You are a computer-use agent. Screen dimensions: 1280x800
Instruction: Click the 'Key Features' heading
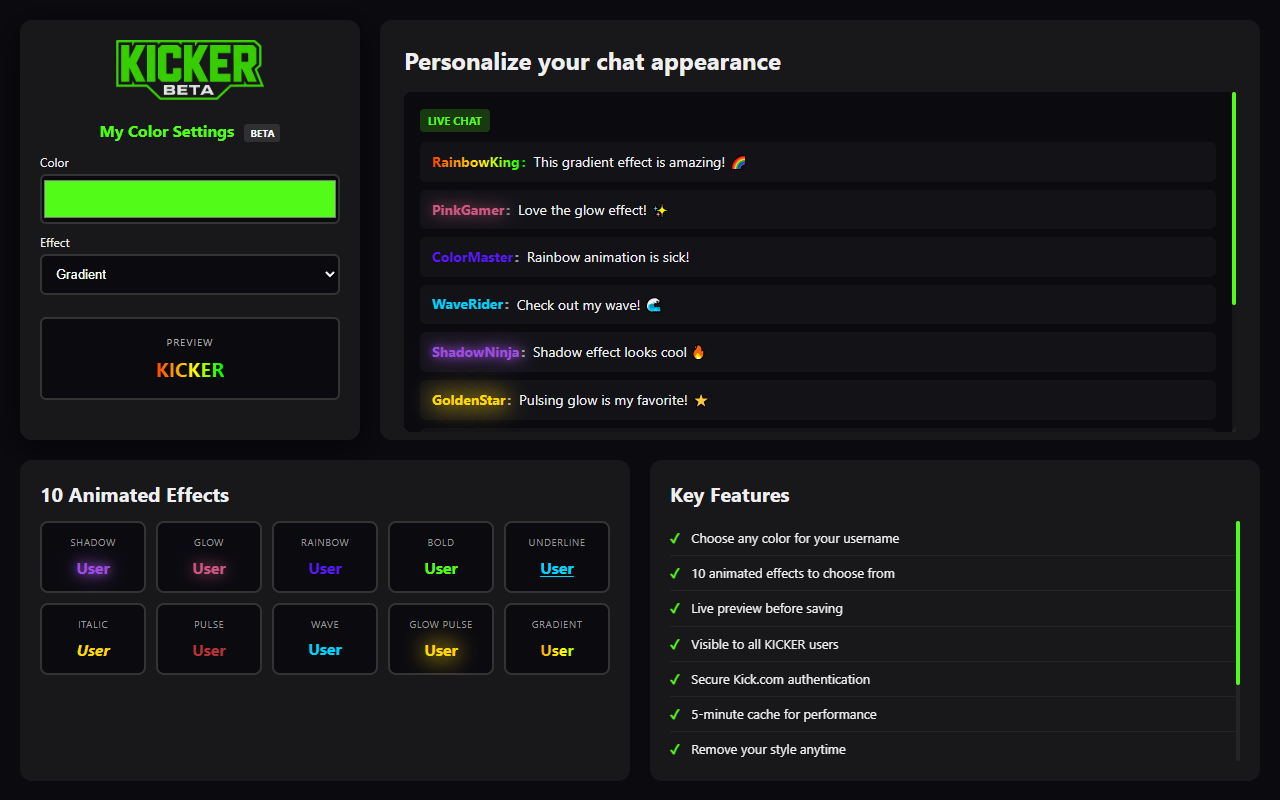point(730,495)
